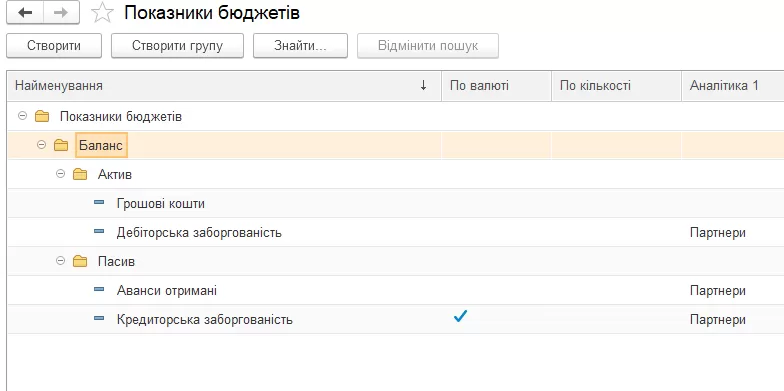Screen dimensions: 784x391
Task: Click Партнери in the Аванси отримані row
Action: click(718, 290)
